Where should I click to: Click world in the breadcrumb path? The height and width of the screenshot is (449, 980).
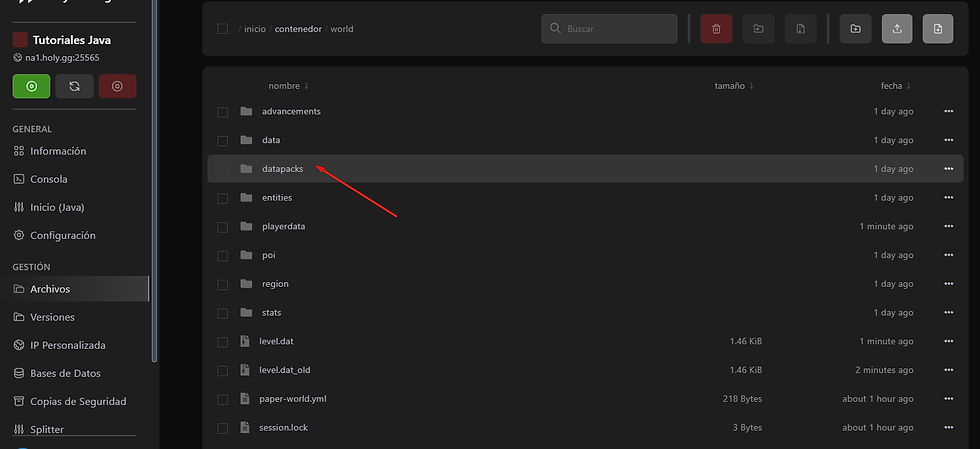coord(342,29)
